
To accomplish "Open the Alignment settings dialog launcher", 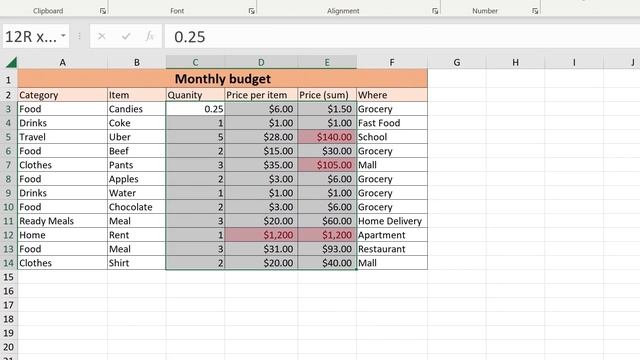I will click(435, 11).
